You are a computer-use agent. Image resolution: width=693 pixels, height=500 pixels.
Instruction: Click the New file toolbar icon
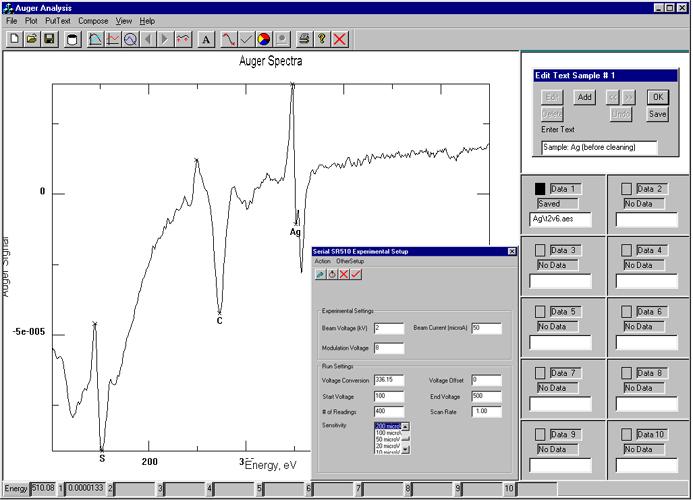(15, 39)
